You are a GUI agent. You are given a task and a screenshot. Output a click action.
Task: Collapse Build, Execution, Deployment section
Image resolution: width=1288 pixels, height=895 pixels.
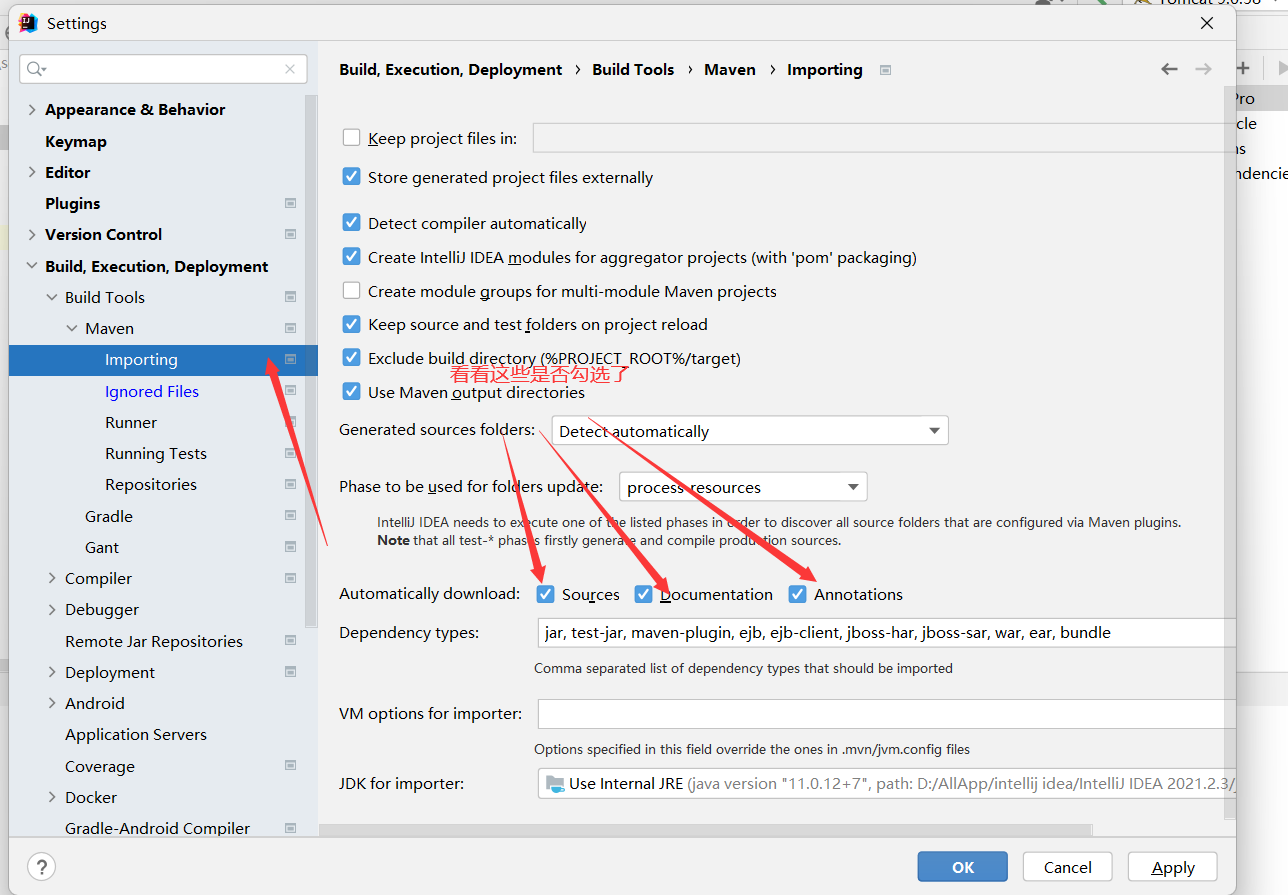click(32, 266)
